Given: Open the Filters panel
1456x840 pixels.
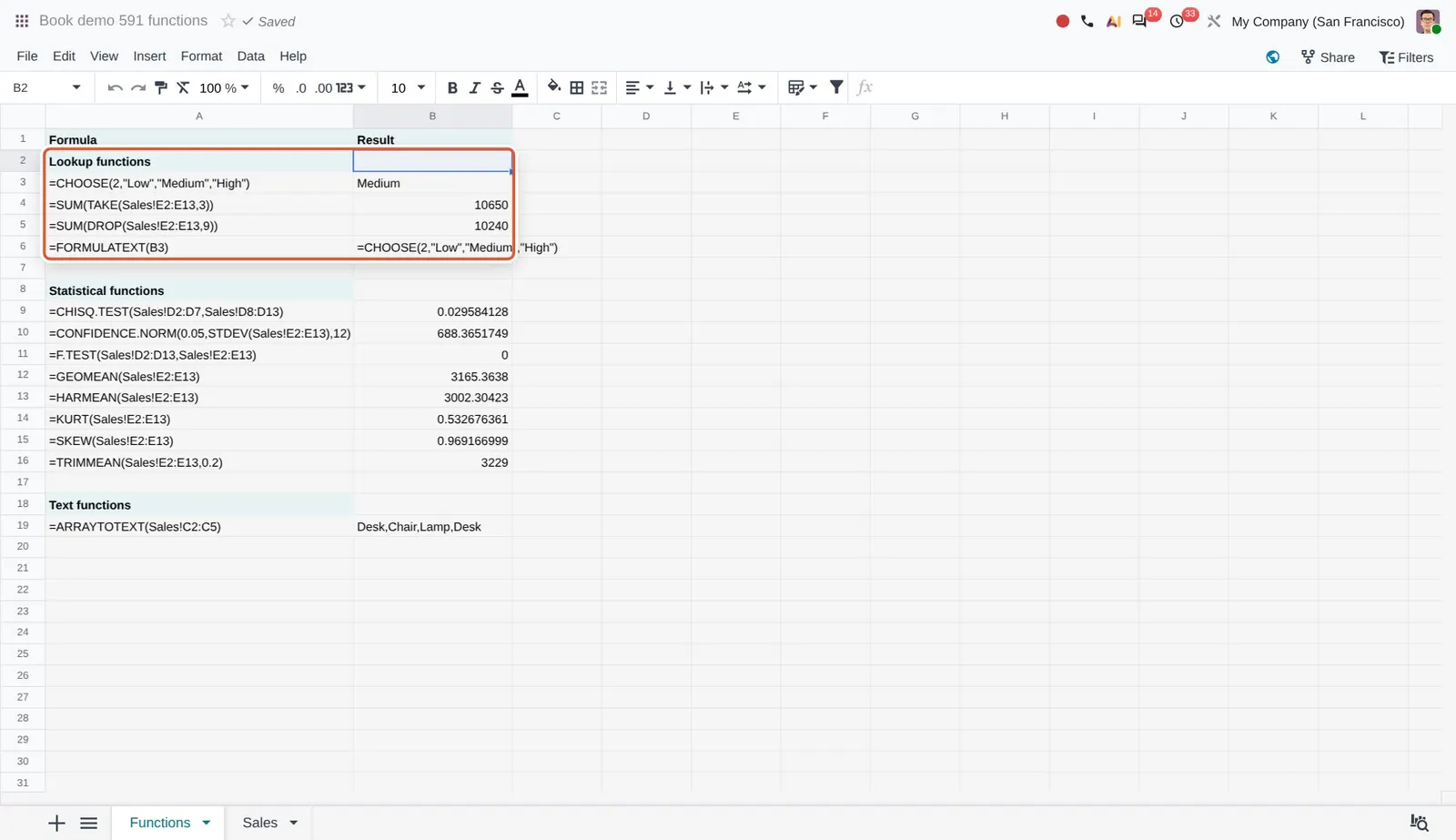Looking at the screenshot, I should tap(1406, 56).
